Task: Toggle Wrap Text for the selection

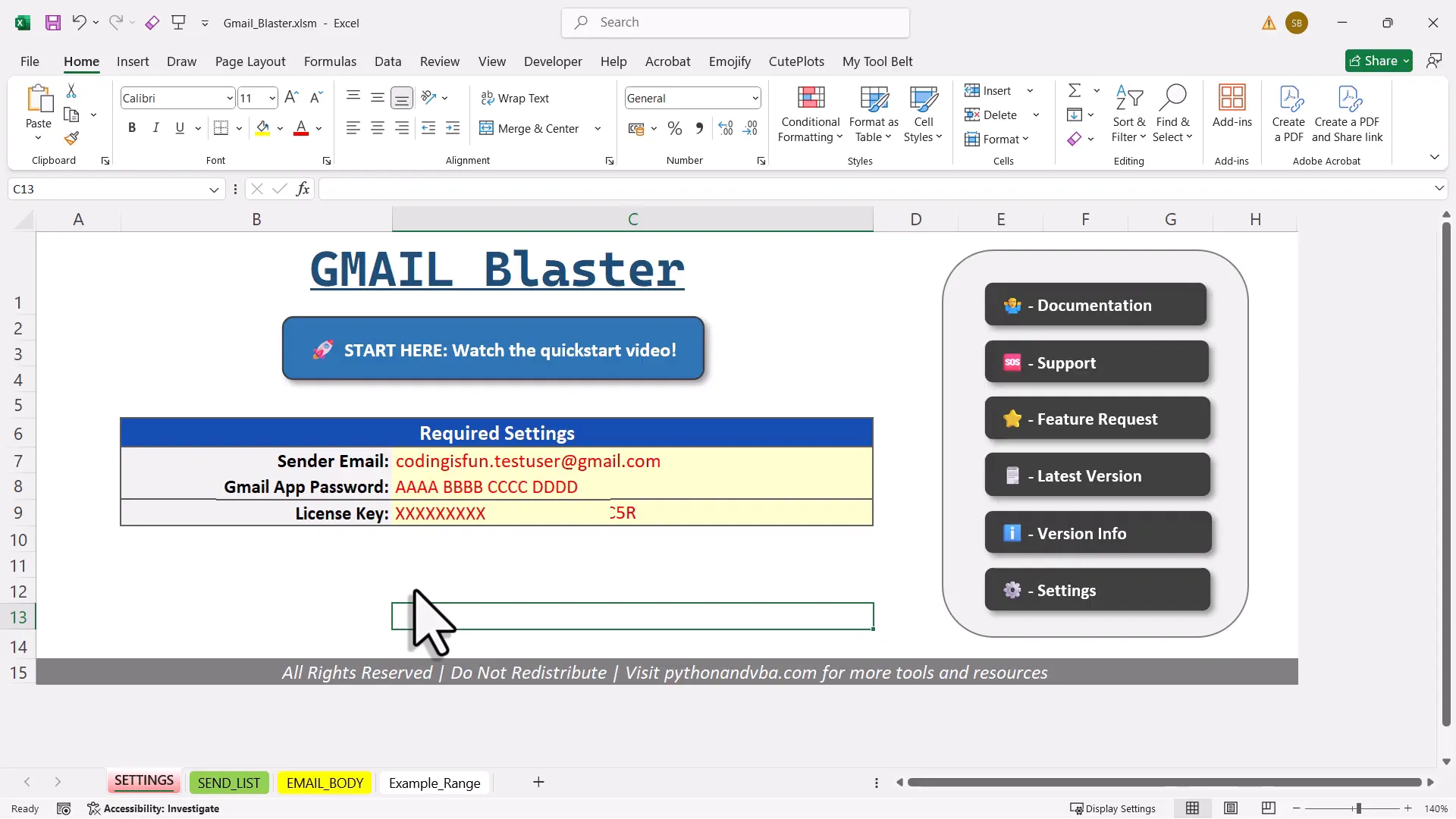Action: click(x=516, y=98)
